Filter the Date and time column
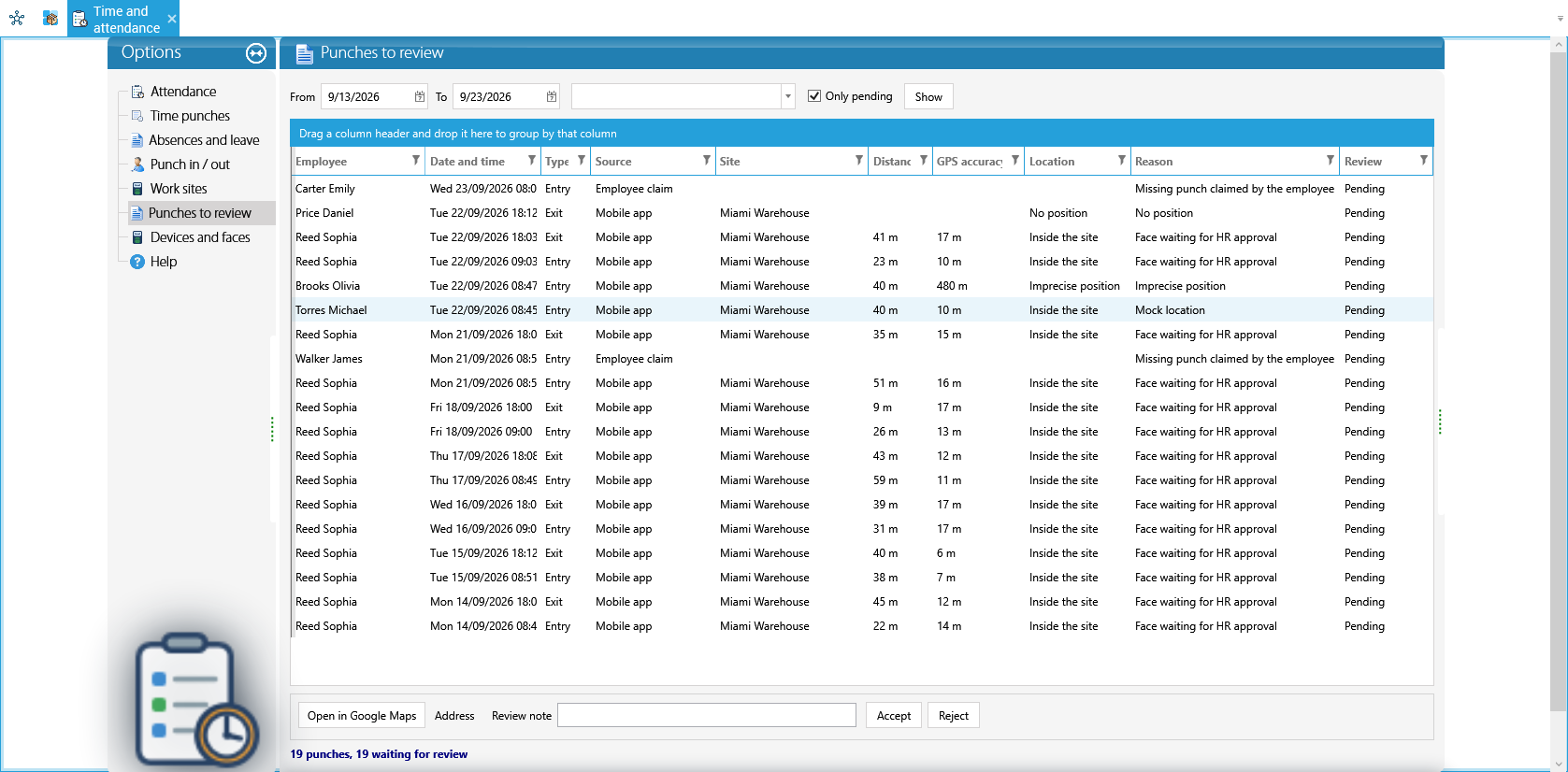Viewport: 1568px width, 772px height. (x=531, y=161)
